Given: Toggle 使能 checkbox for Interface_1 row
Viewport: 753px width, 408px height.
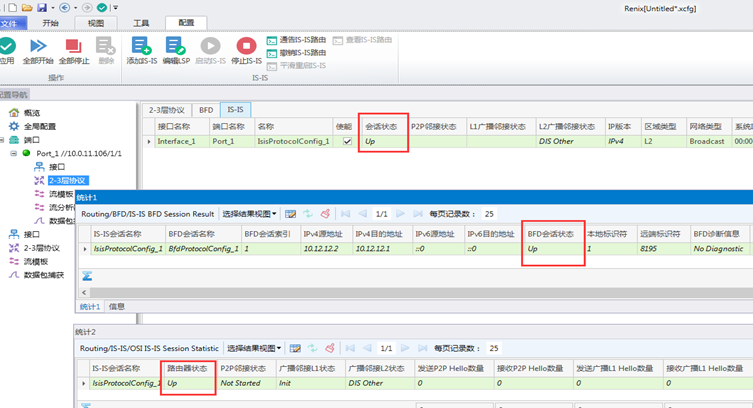Looking at the screenshot, I should tap(347, 141).
